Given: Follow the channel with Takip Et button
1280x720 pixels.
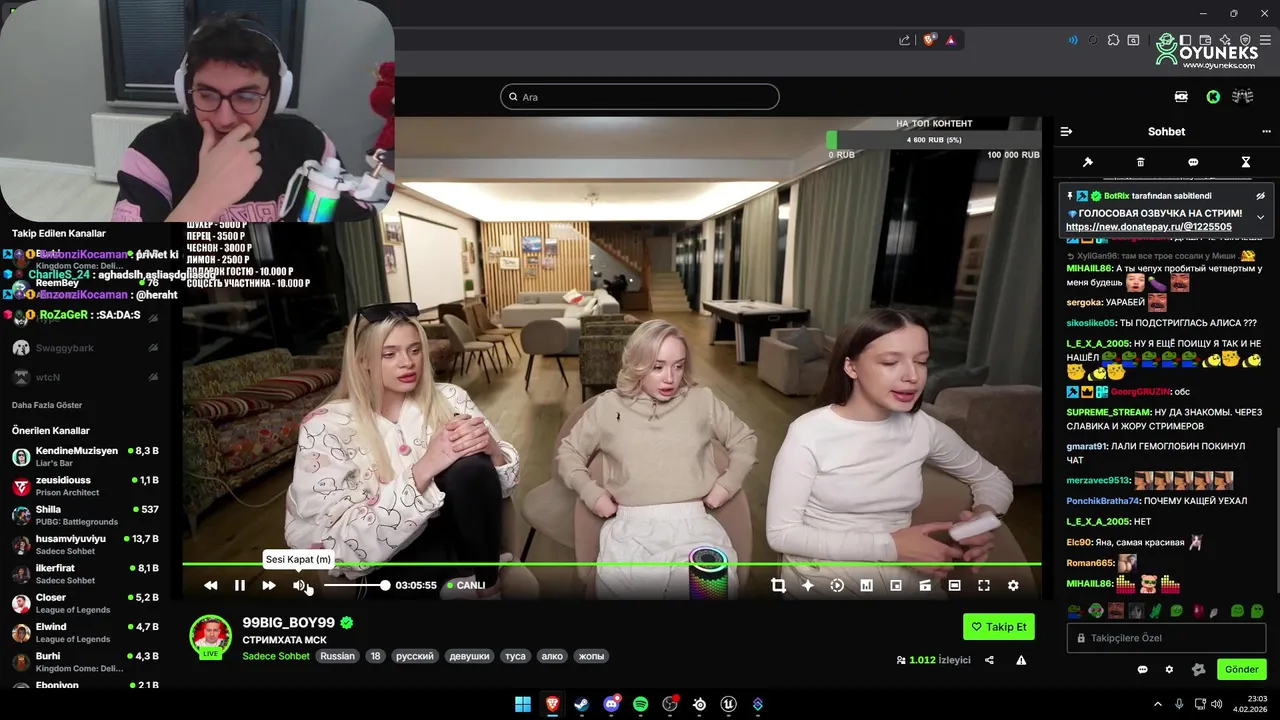Looking at the screenshot, I should coord(999,627).
